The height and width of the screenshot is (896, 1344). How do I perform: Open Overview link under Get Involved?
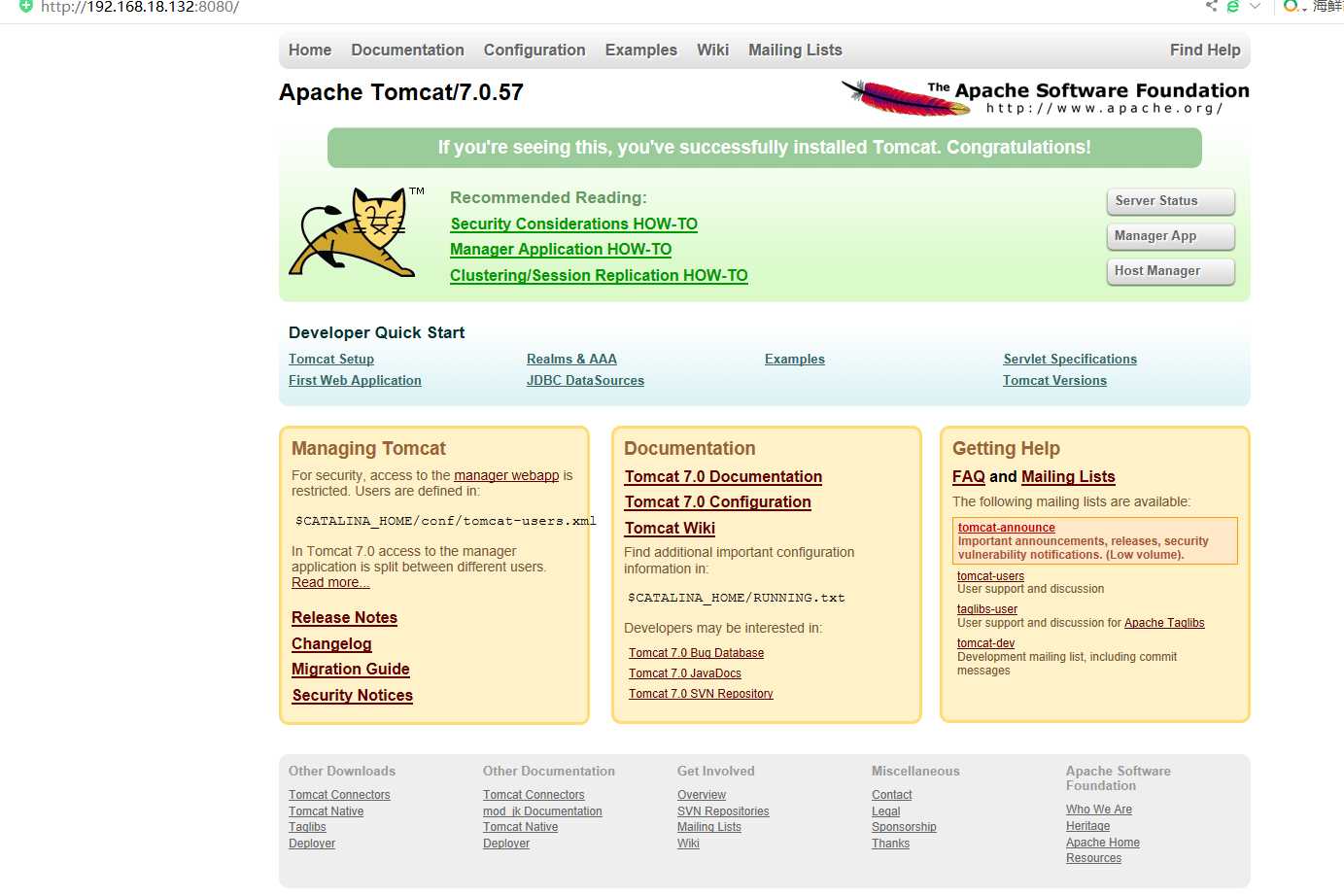coord(702,795)
